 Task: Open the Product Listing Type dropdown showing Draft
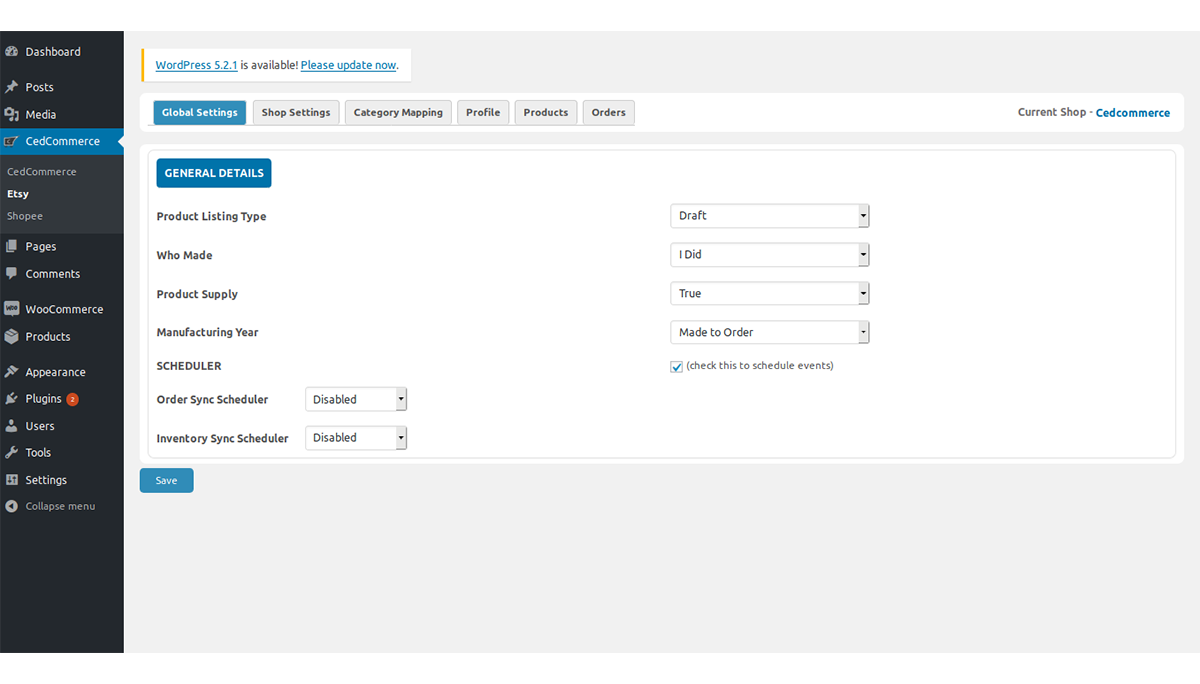click(x=769, y=215)
